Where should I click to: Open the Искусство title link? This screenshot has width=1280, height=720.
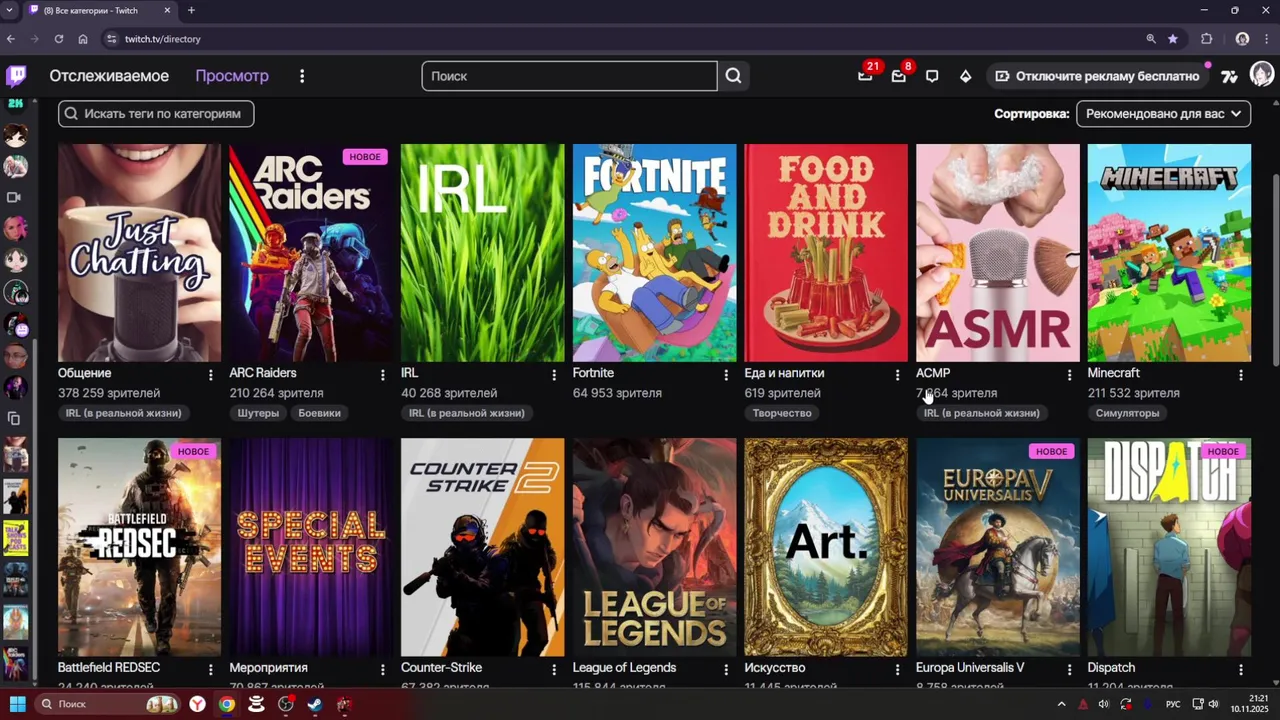pos(775,668)
